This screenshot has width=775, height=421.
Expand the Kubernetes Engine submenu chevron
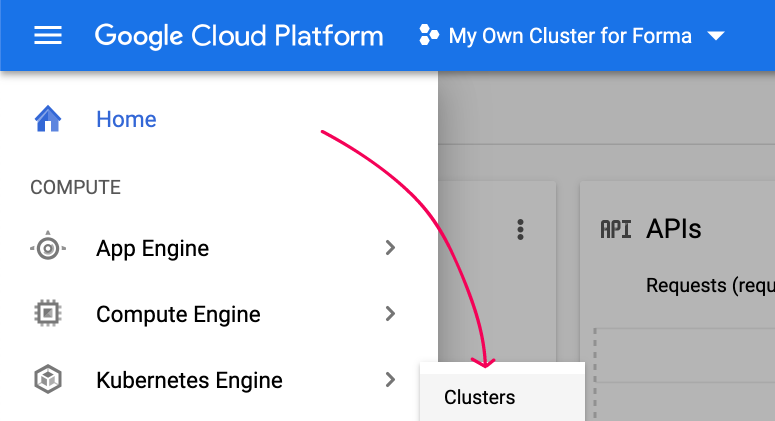pyautogui.click(x=390, y=379)
